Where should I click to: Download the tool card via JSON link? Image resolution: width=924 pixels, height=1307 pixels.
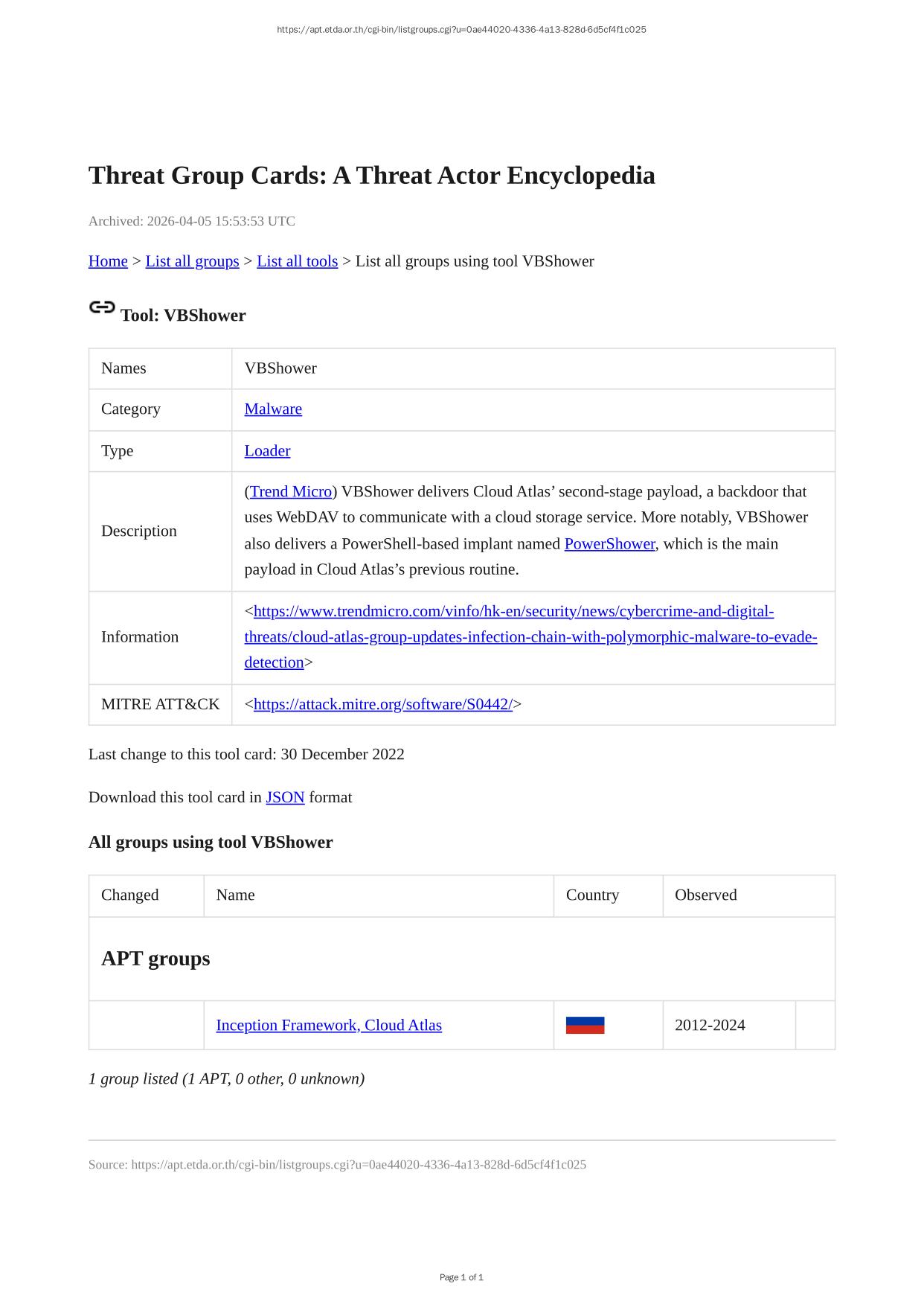(285, 797)
